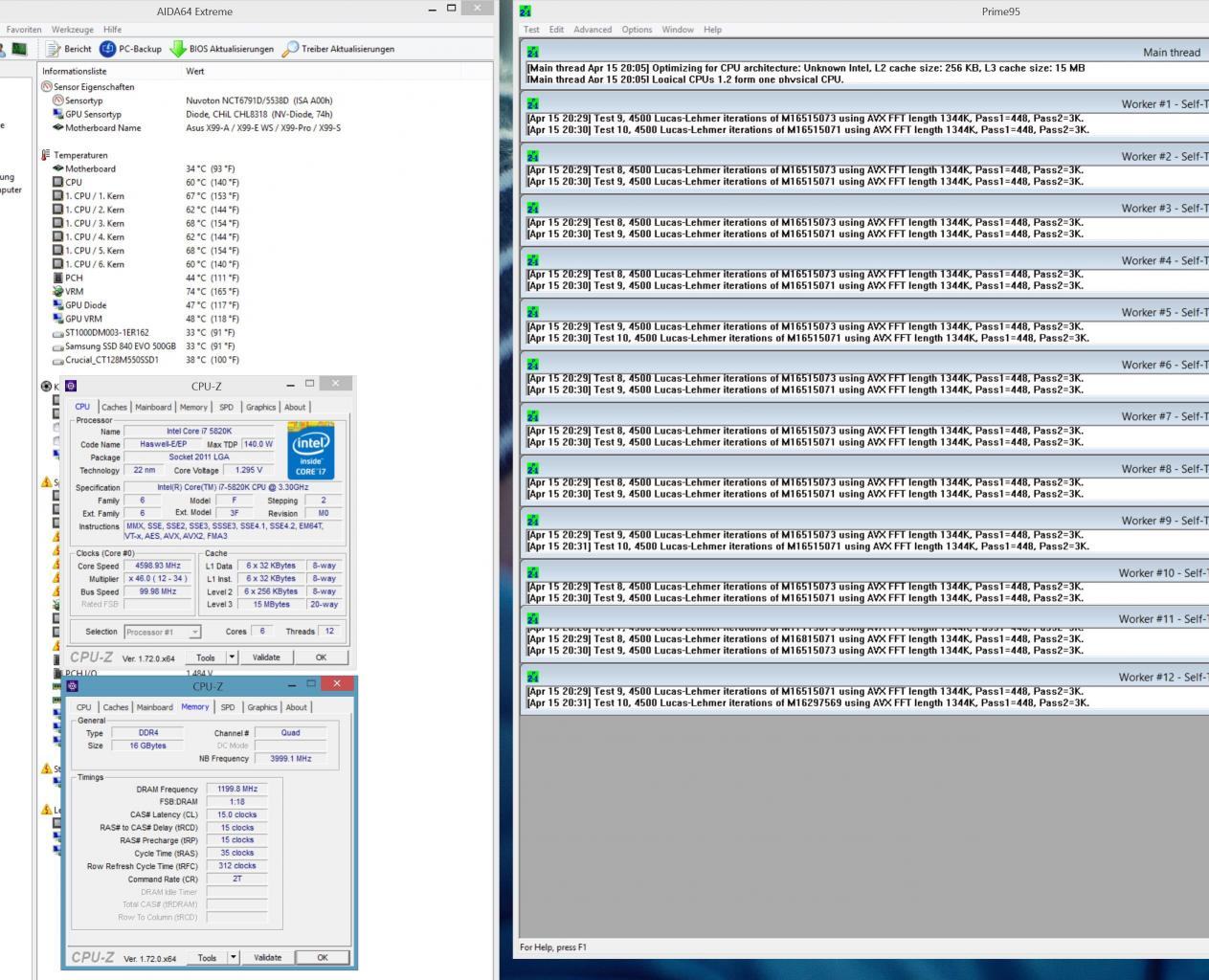Click the Worker #9 title bar in Prime95

(x=864, y=521)
